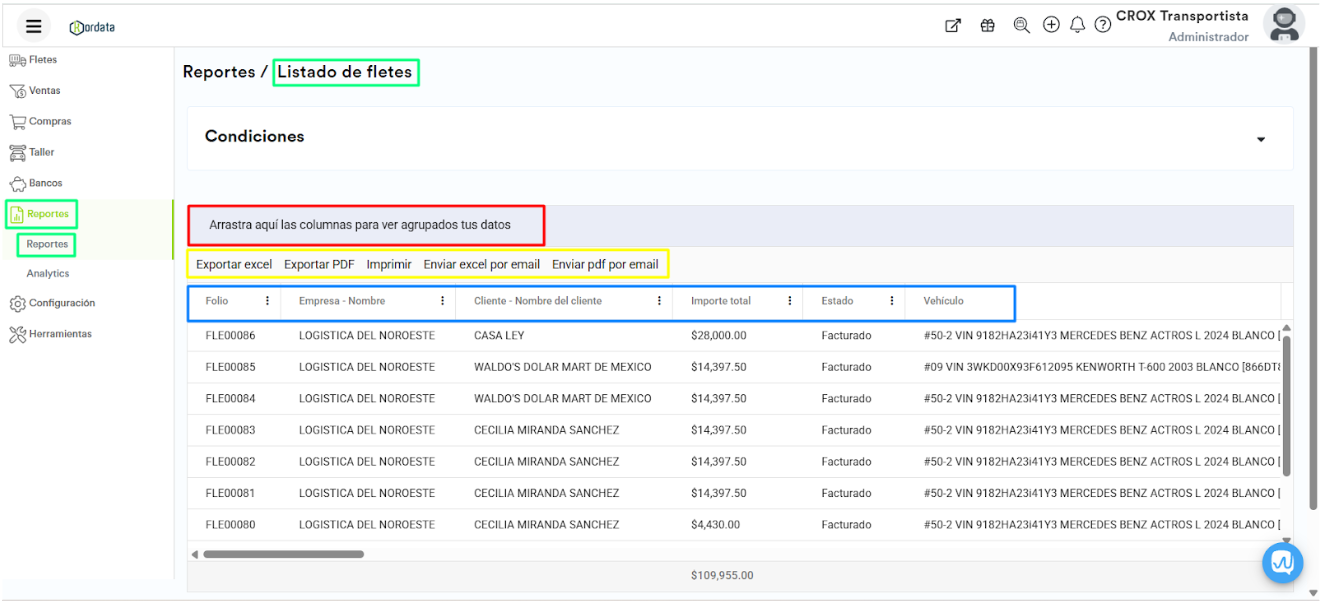Screen dimensions: 1327x603
Task: Open the Importe total column options menu
Action: click(x=790, y=301)
